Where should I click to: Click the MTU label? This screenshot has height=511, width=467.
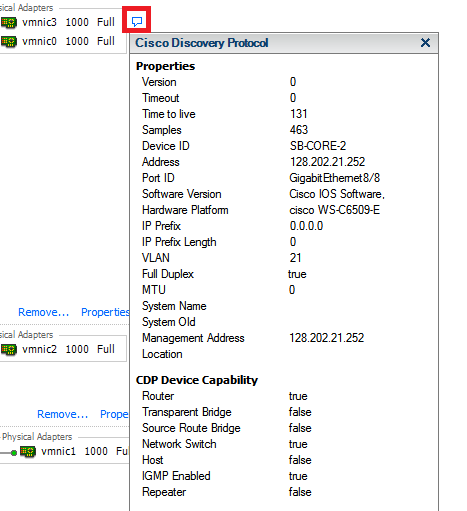[154, 290]
